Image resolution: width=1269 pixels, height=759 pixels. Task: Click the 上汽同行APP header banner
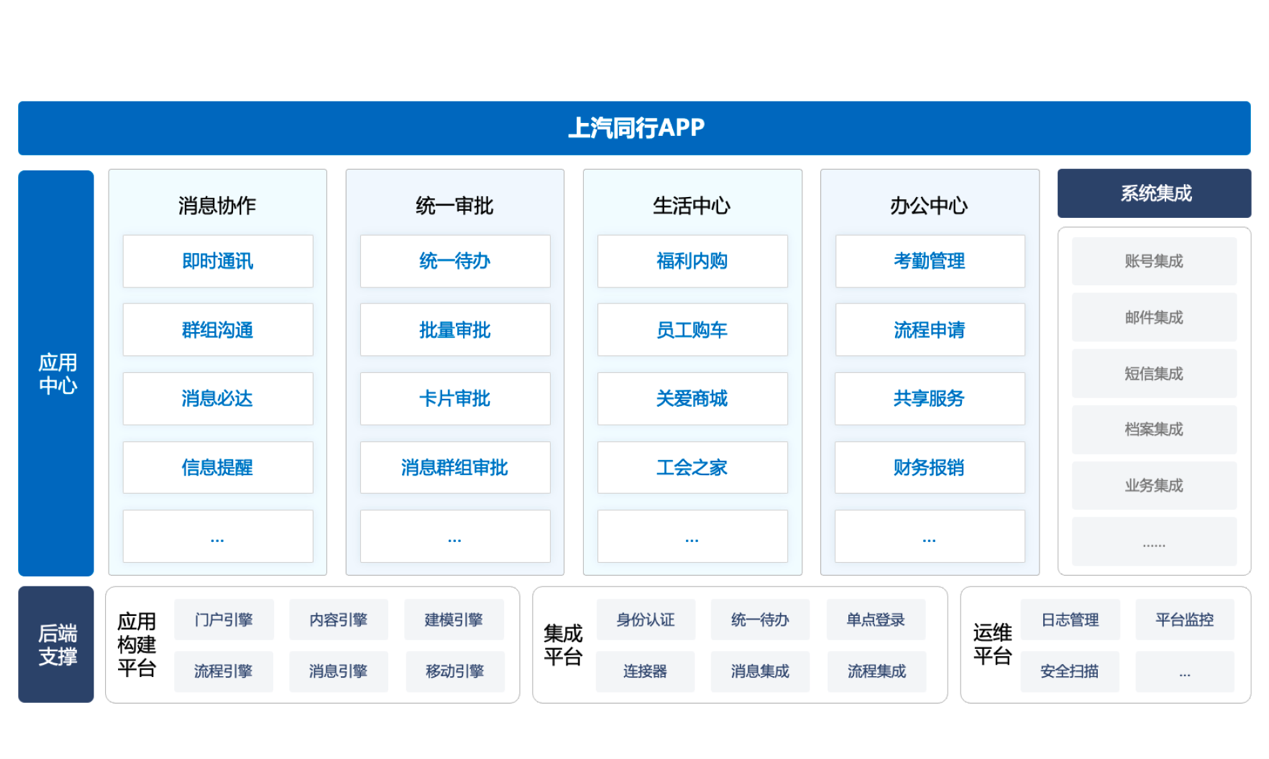click(634, 128)
